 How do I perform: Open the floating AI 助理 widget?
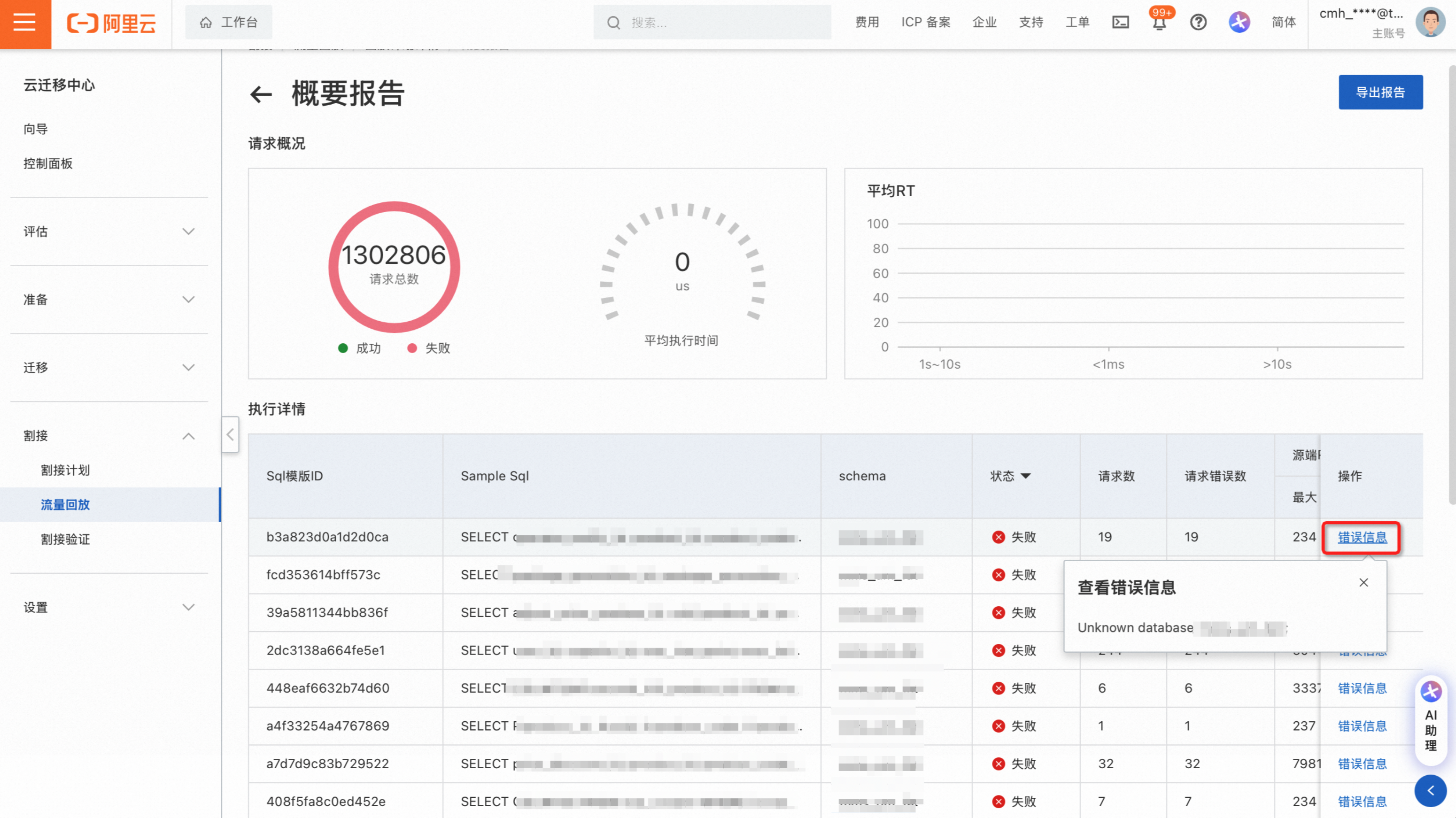1430,720
